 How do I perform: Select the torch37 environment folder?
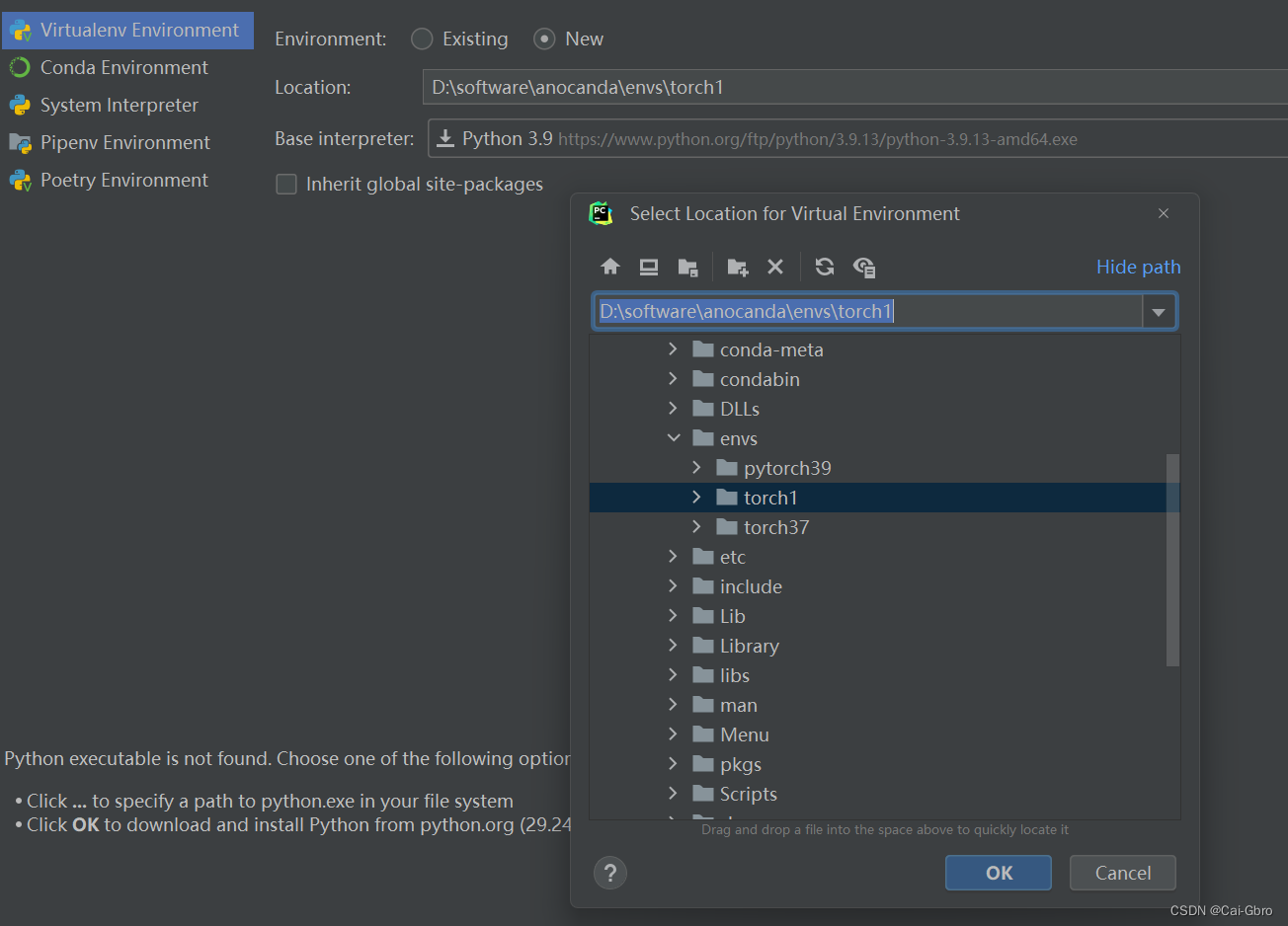pyautogui.click(x=878, y=527)
